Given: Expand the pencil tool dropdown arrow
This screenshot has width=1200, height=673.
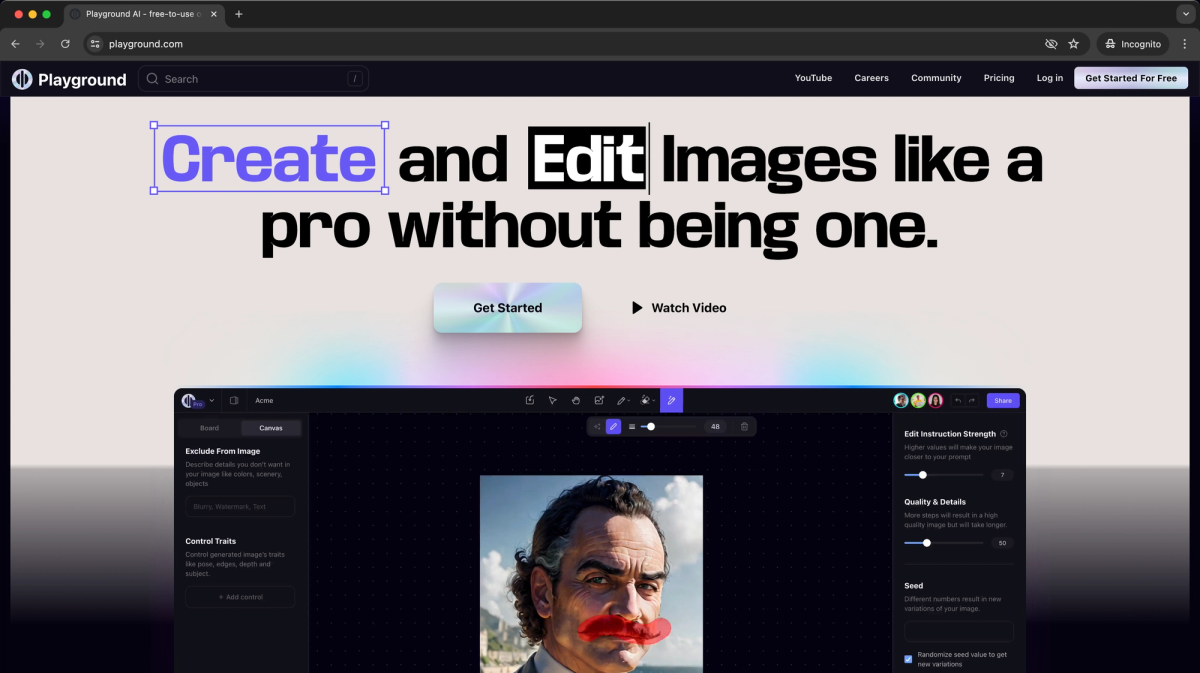Looking at the screenshot, I should [629, 401].
